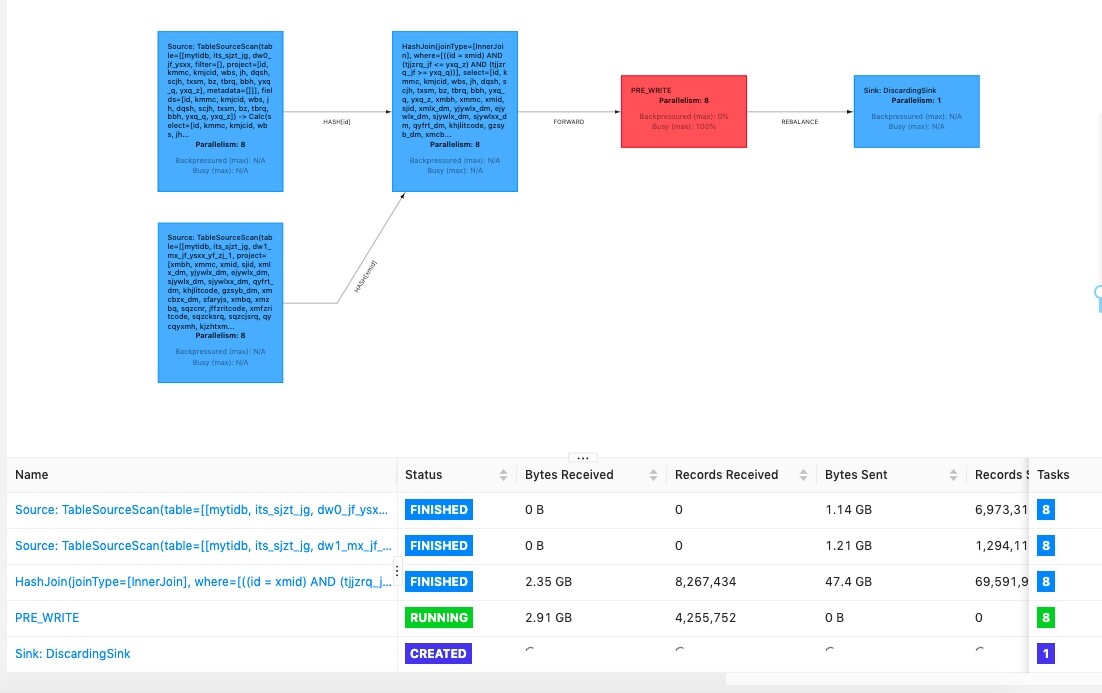This screenshot has height=693, width=1102.
Task: Click the purple tasks badge for DiscardingSink
Action: [x=1046, y=654]
